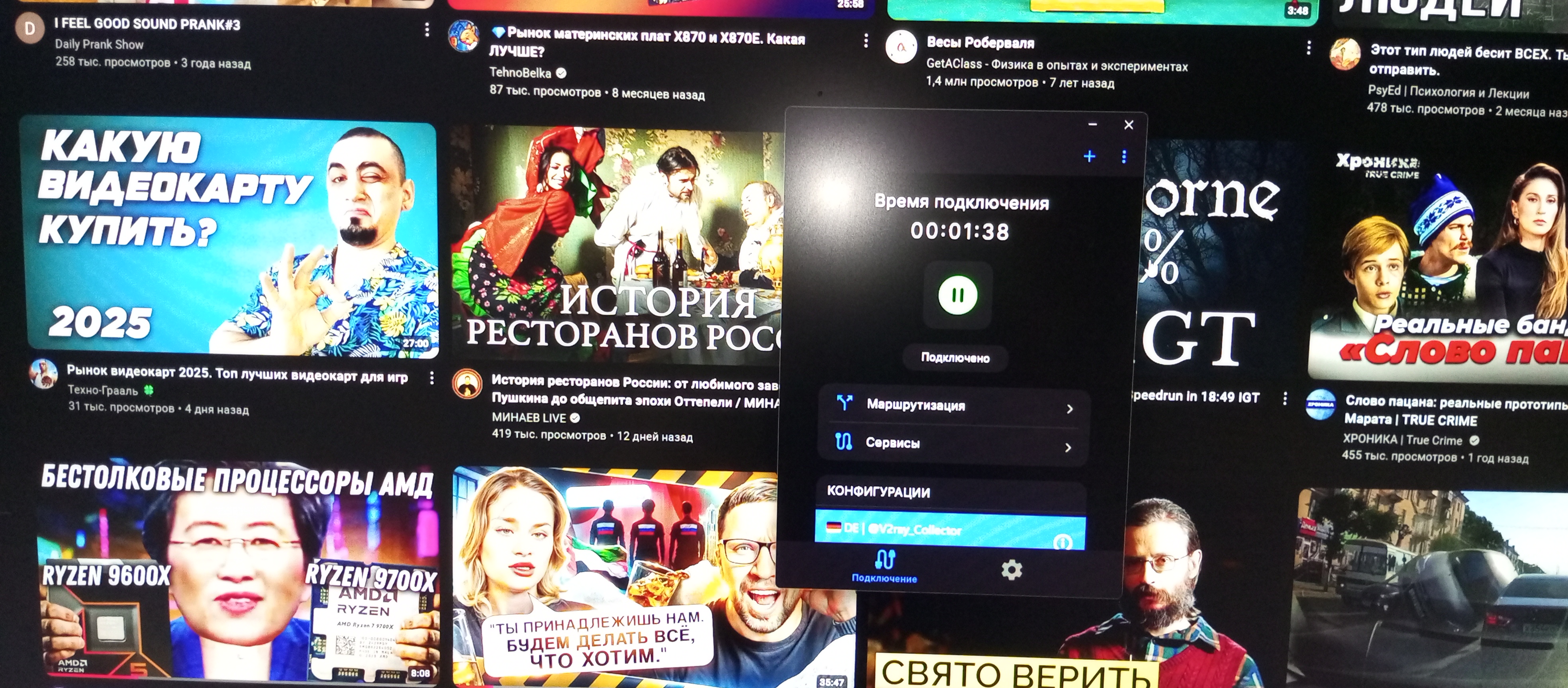This screenshot has width=1568, height=688.
Task: Switch to the Подключение tab
Action: pyautogui.click(x=884, y=566)
